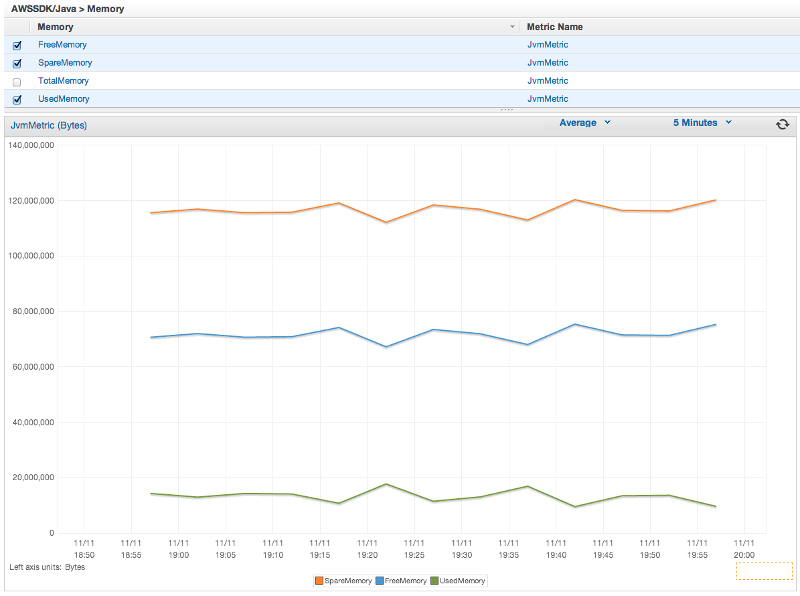The image size is (800, 596).
Task: Open the JvmMetric link in TotalMemory row
Action: [x=547, y=81]
